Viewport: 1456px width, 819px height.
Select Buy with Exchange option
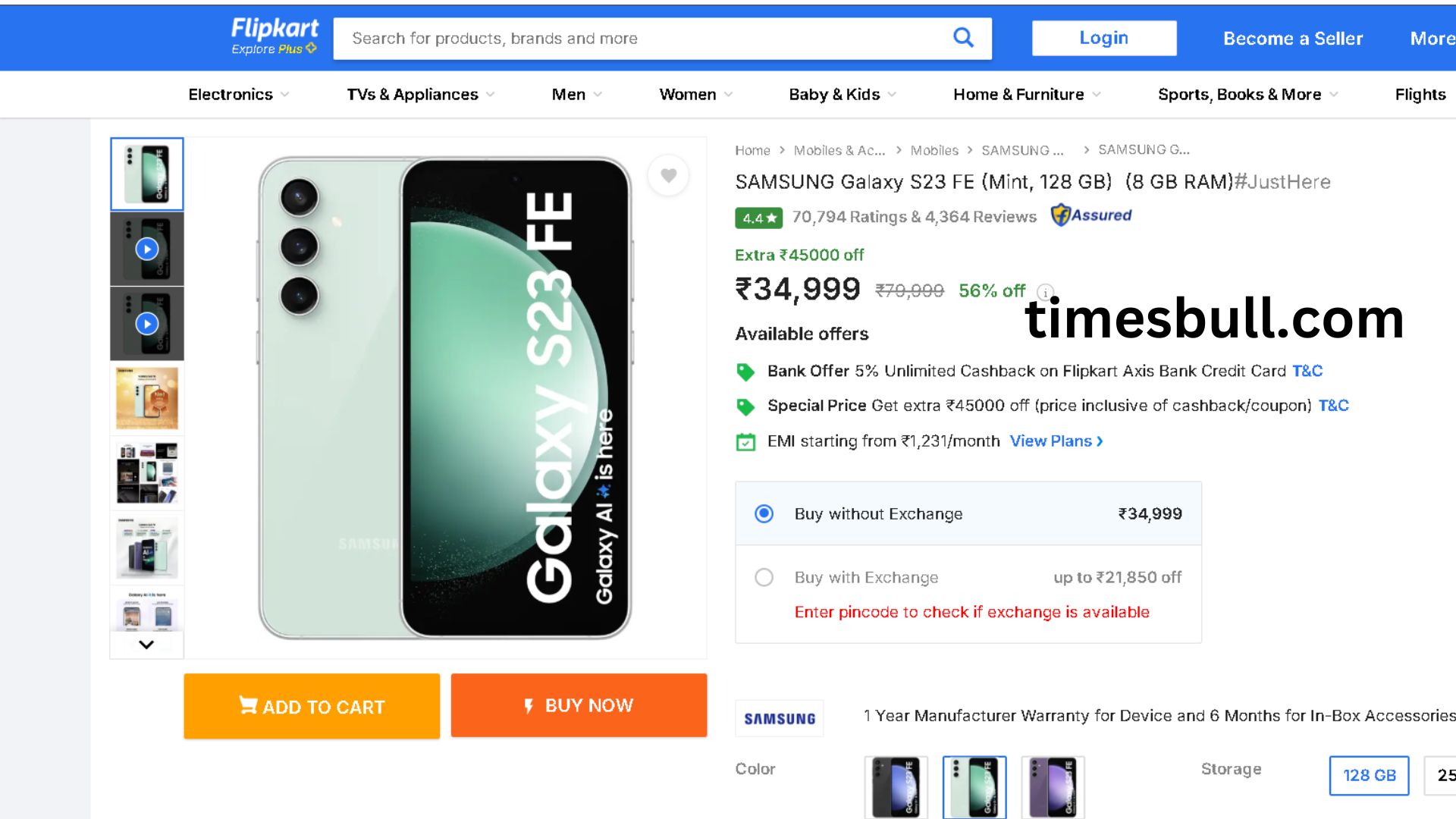764,578
